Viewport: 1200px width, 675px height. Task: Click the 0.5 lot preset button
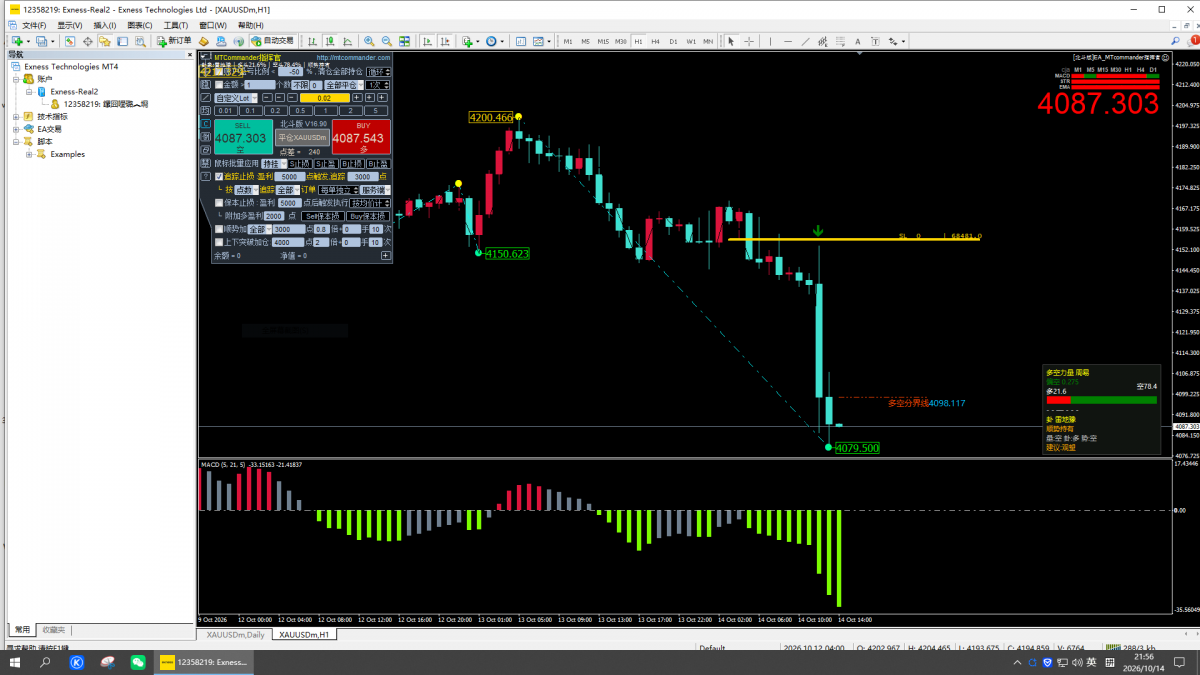(x=300, y=111)
